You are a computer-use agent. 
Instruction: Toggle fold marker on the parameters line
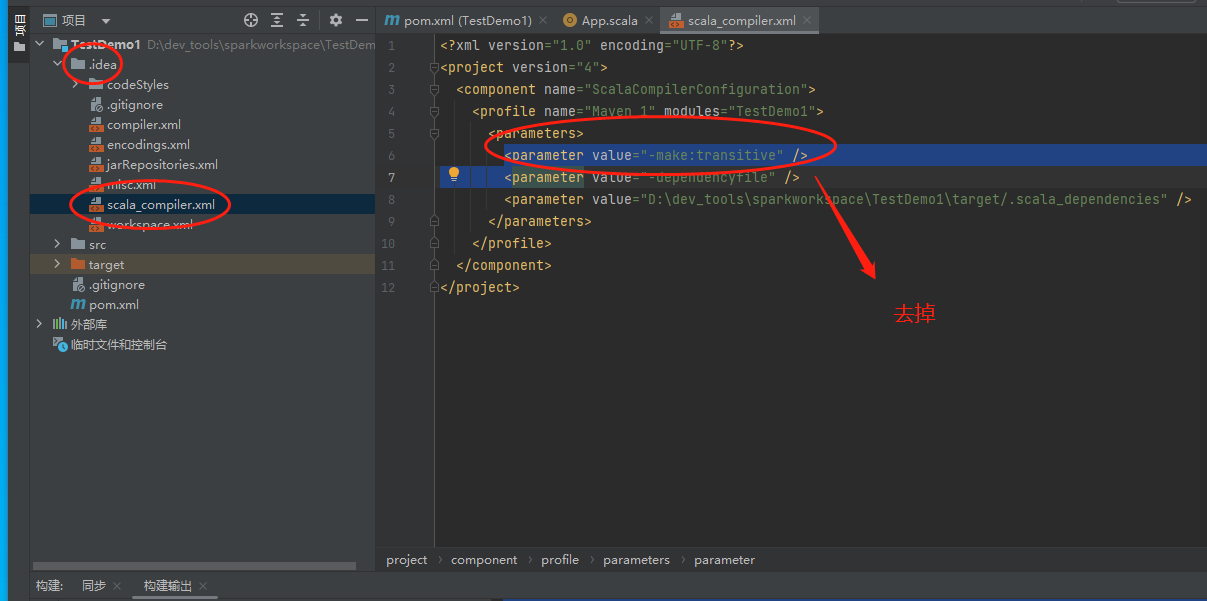434,133
